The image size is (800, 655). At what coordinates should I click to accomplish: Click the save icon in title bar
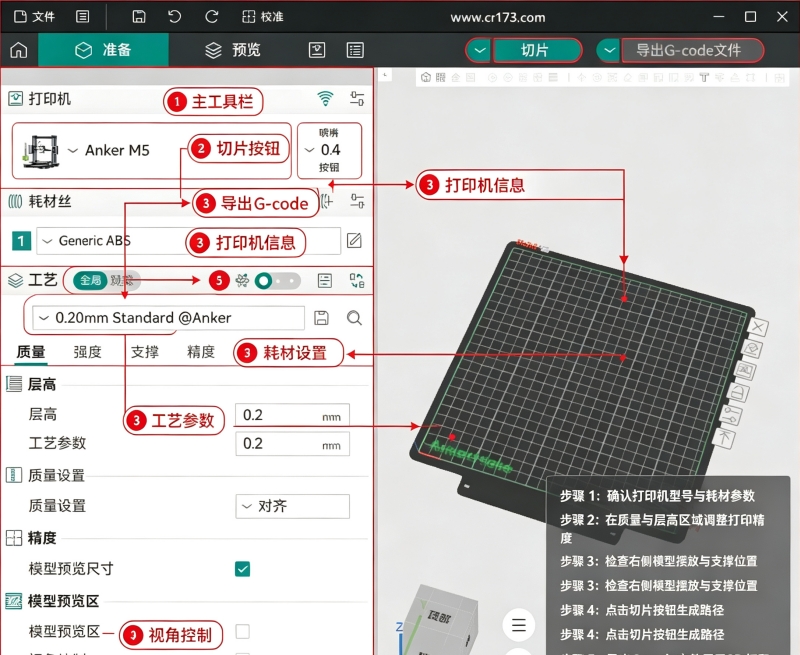(x=139, y=17)
